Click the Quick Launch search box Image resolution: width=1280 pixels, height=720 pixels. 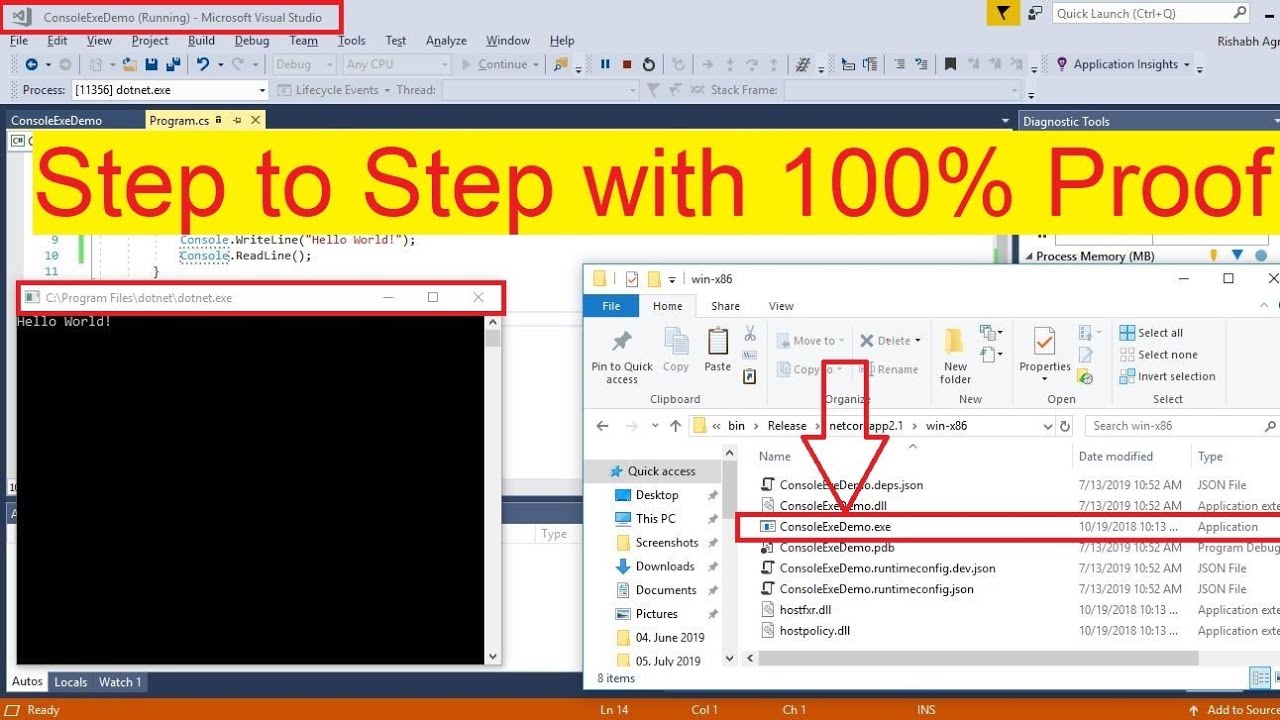[x=1151, y=13]
